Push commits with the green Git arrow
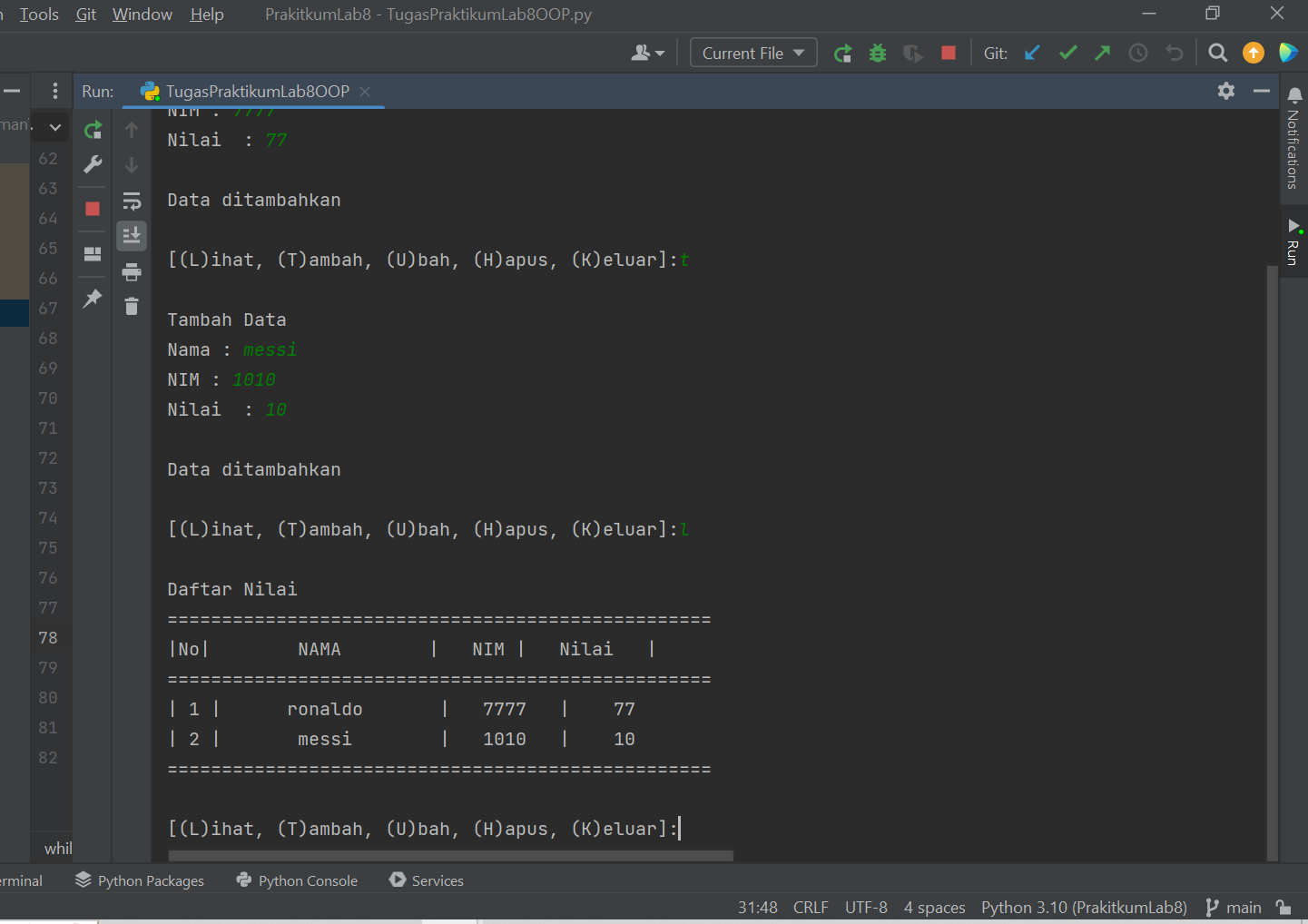1308x924 pixels. click(1102, 52)
